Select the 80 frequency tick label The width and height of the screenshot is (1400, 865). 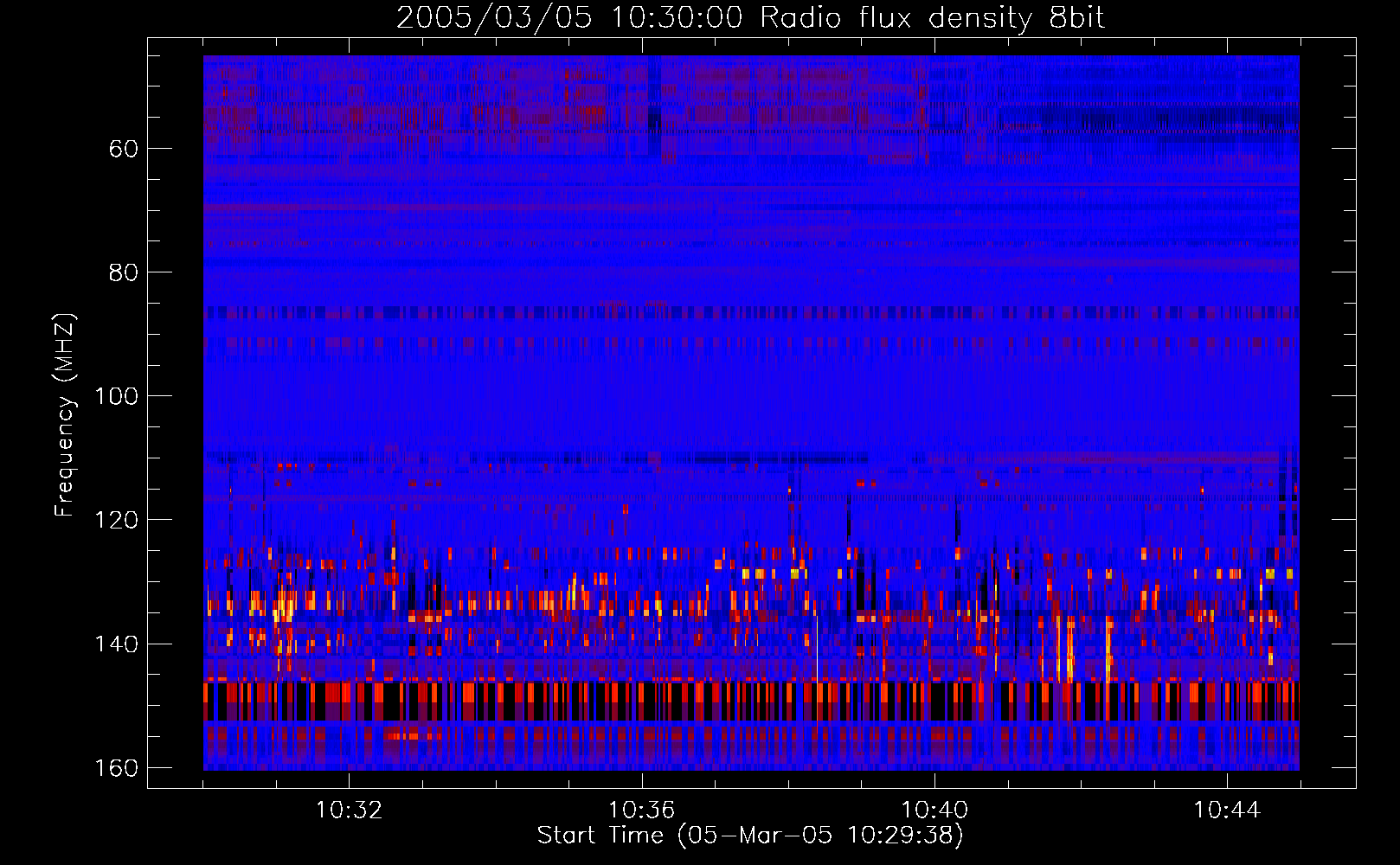click(124, 272)
